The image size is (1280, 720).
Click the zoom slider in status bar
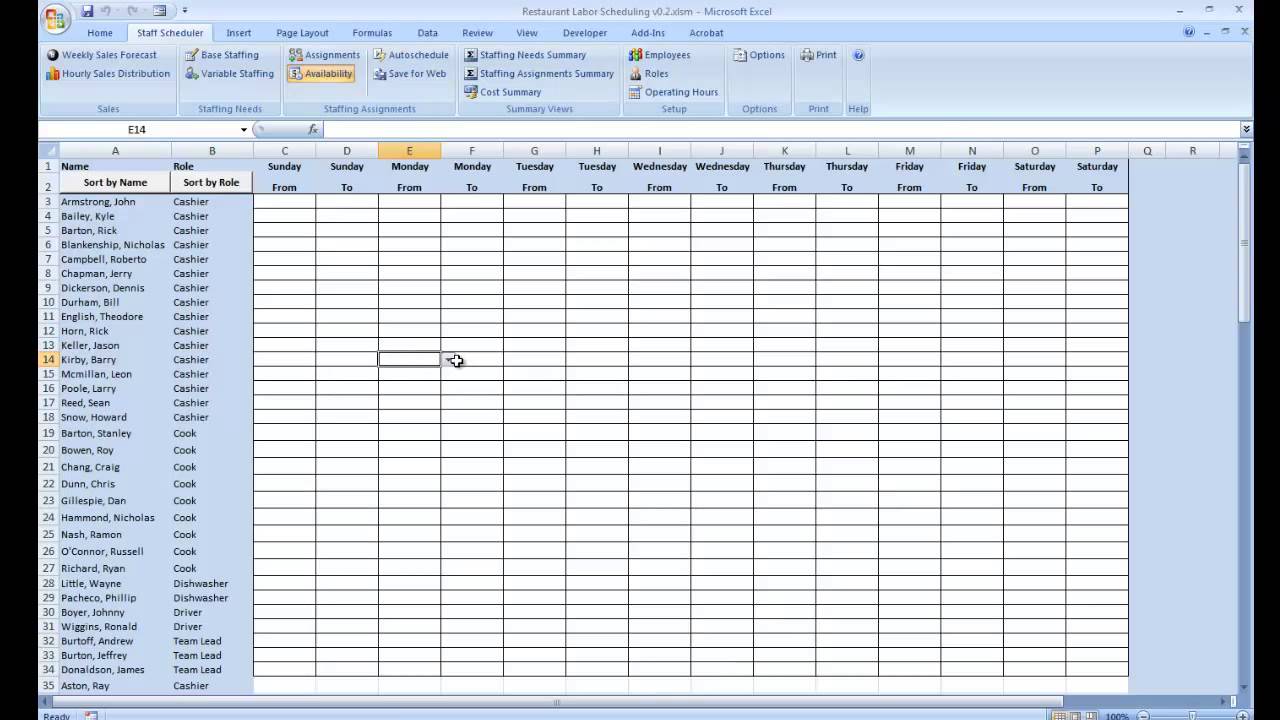[1192, 716]
